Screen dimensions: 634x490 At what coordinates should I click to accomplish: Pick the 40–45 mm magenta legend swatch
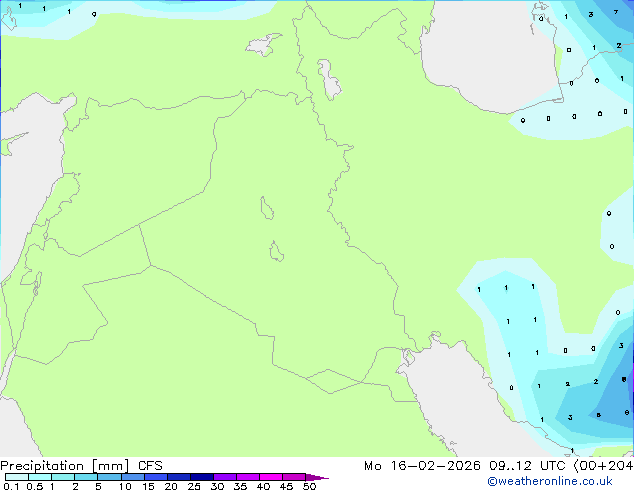[x=271, y=477]
